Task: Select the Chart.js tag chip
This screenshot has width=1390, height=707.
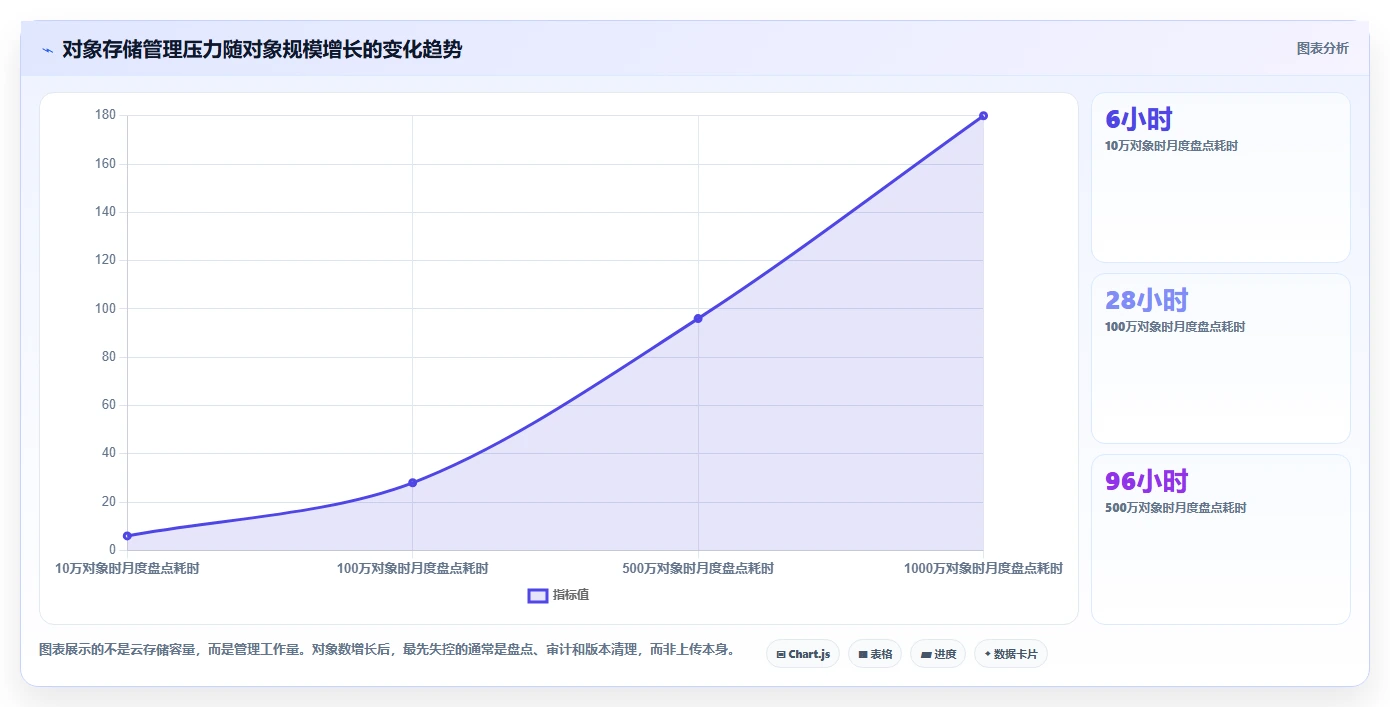Action: (803, 654)
